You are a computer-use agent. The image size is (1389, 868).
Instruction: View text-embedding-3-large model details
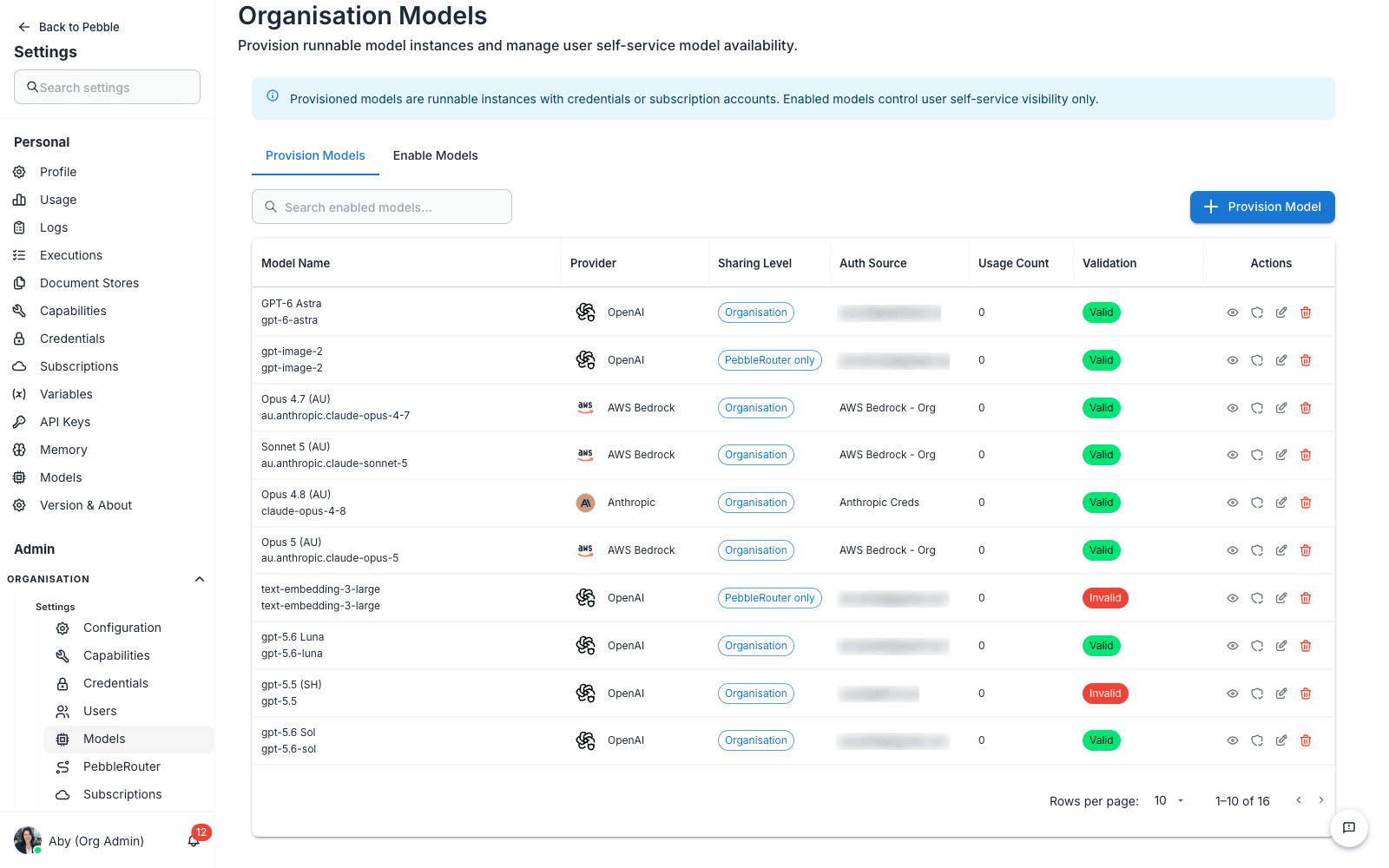(1232, 598)
